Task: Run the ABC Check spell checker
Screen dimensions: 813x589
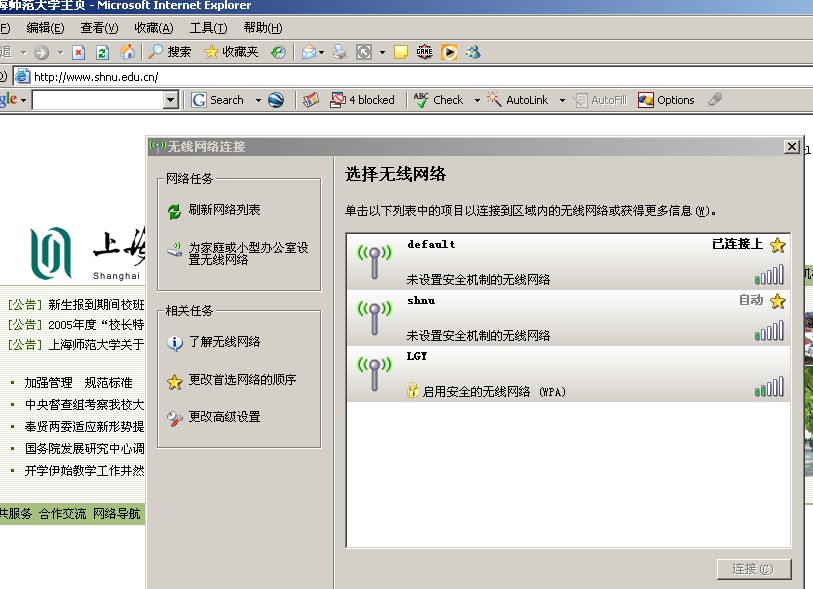Action: pos(438,100)
